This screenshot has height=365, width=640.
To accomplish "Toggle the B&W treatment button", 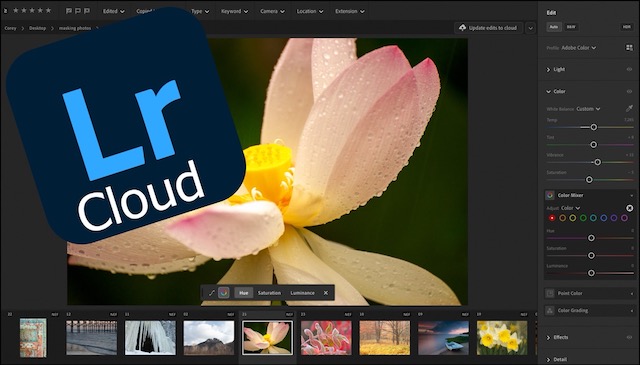I will (571, 27).
